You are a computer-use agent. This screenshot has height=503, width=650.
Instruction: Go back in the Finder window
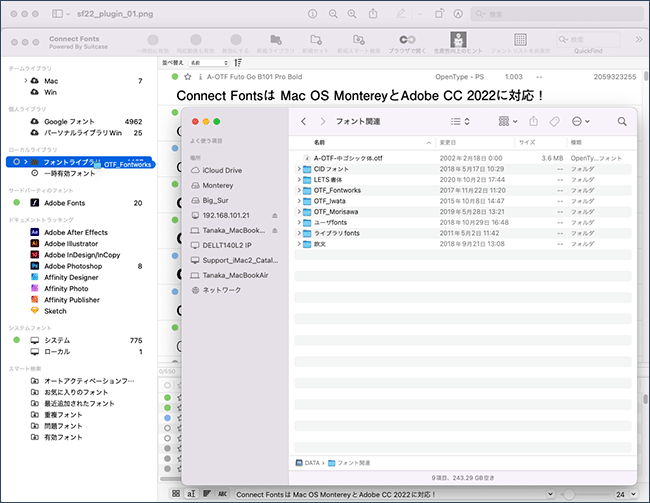(303, 121)
